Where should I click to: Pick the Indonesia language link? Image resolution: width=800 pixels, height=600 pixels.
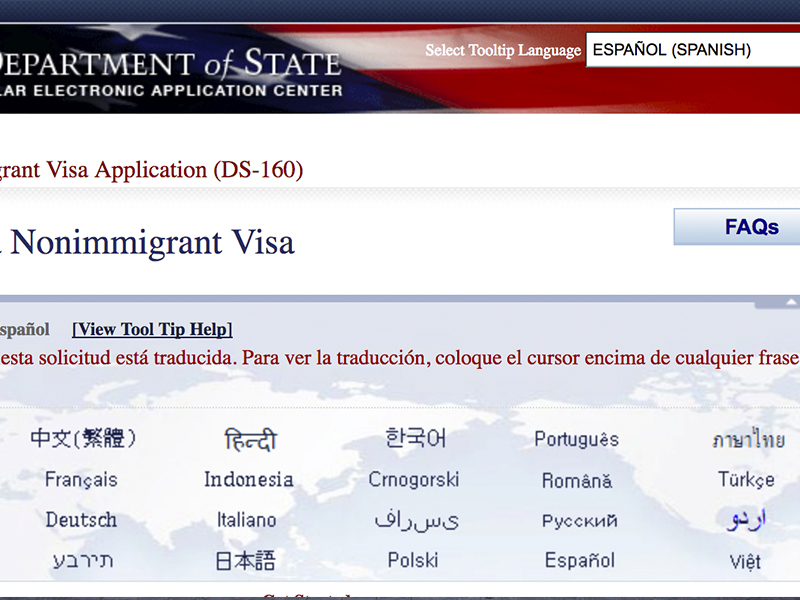[249, 480]
